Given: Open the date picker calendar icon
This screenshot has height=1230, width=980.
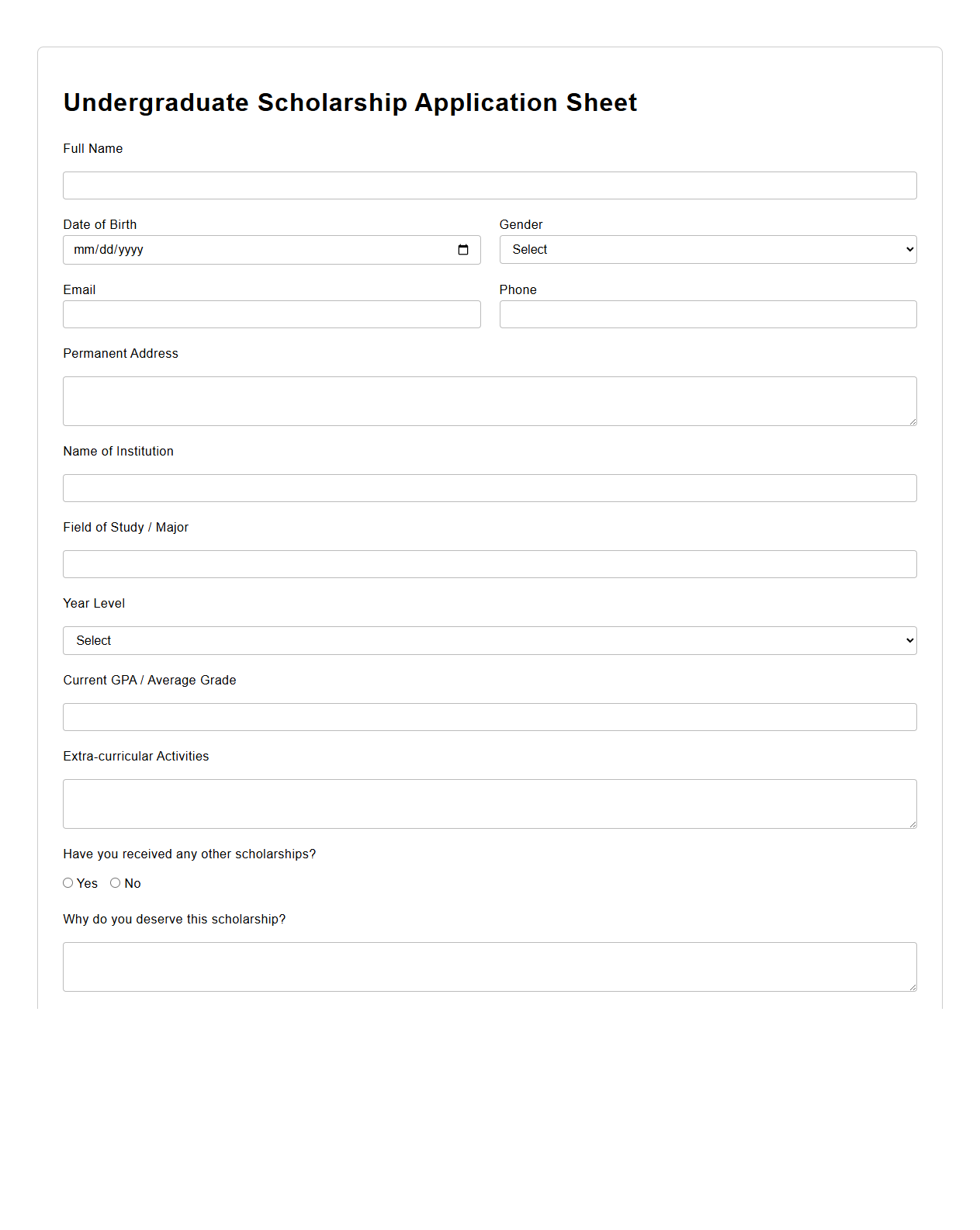Looking at the screenshot, I should pyautogui.click(x=464, y=249).
